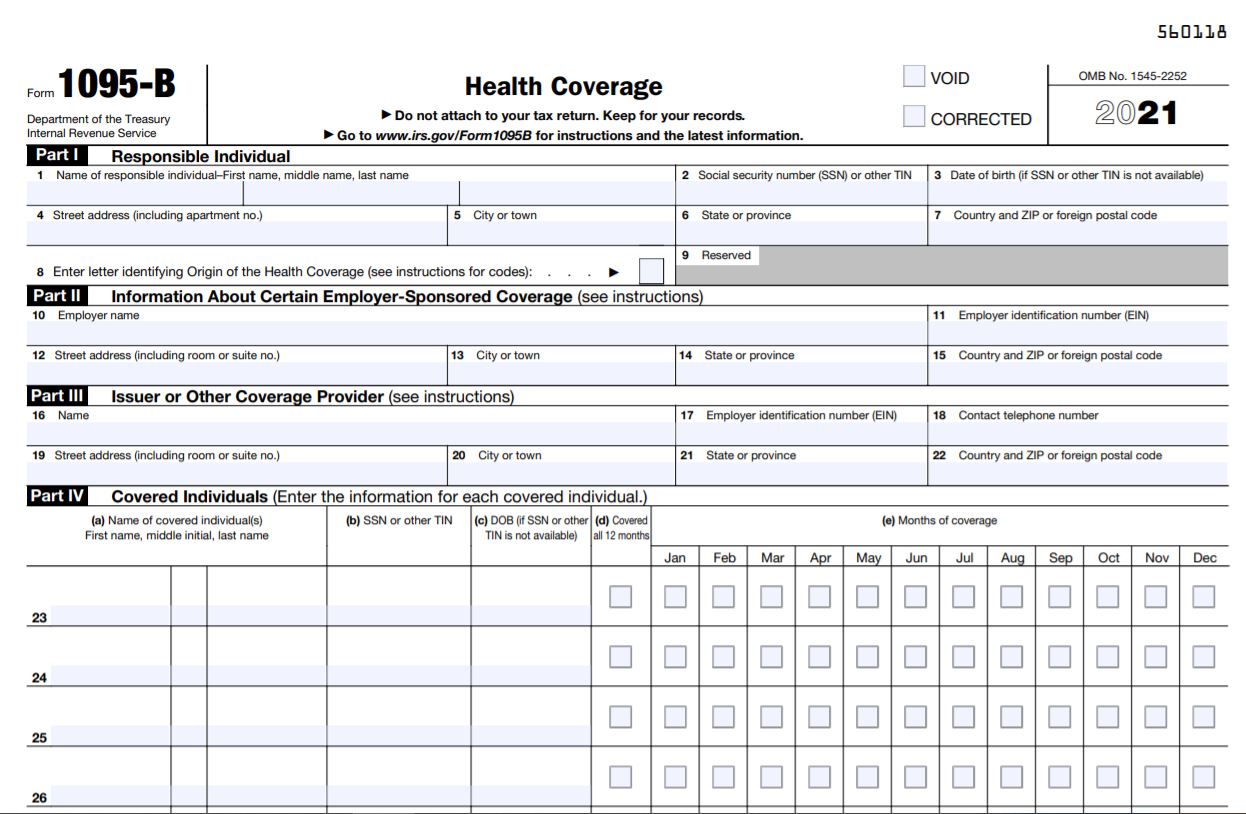Click the 'Internal Revenue Service' text
Viewport: 1246px width, 814px height.
coord(92,133)
